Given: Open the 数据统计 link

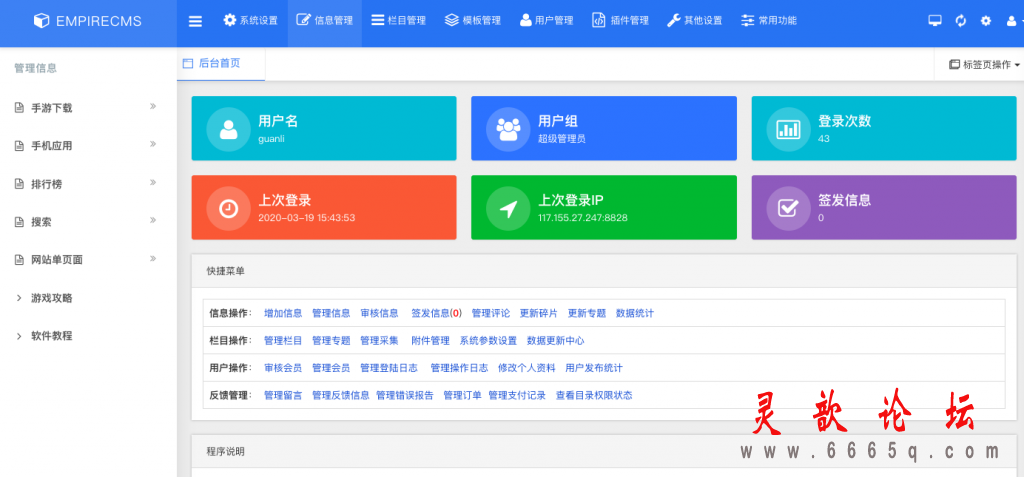Looking at the screenshot, I should point(635,313).
